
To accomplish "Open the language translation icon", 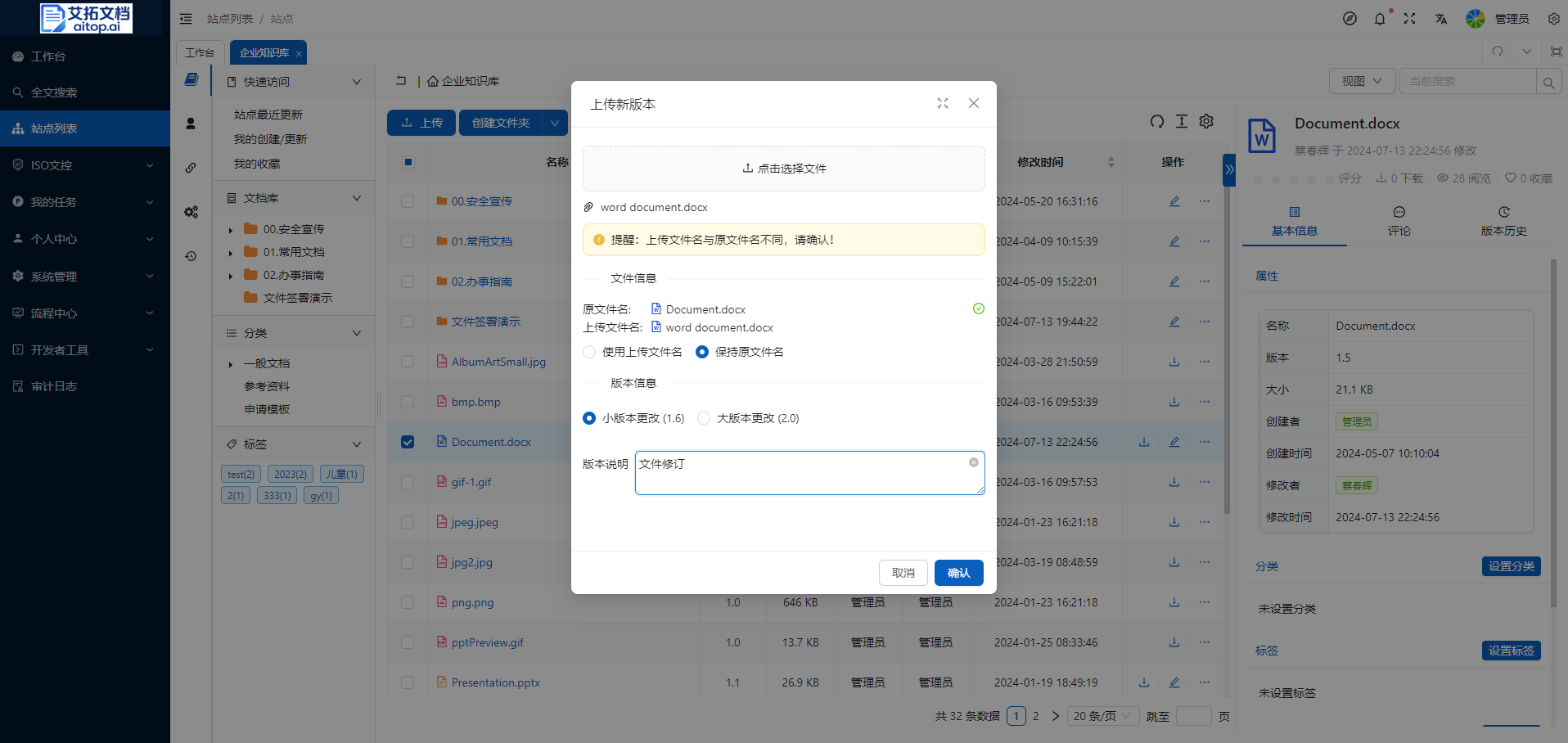I will click(x=1441, y=19).
